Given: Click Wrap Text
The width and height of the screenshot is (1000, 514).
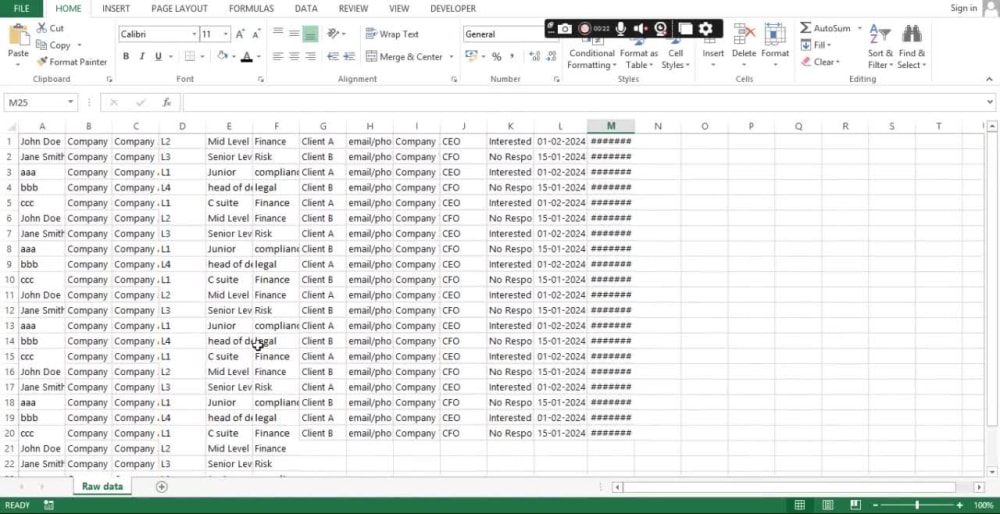Looking at the screenshot, I should pos(392,34).
